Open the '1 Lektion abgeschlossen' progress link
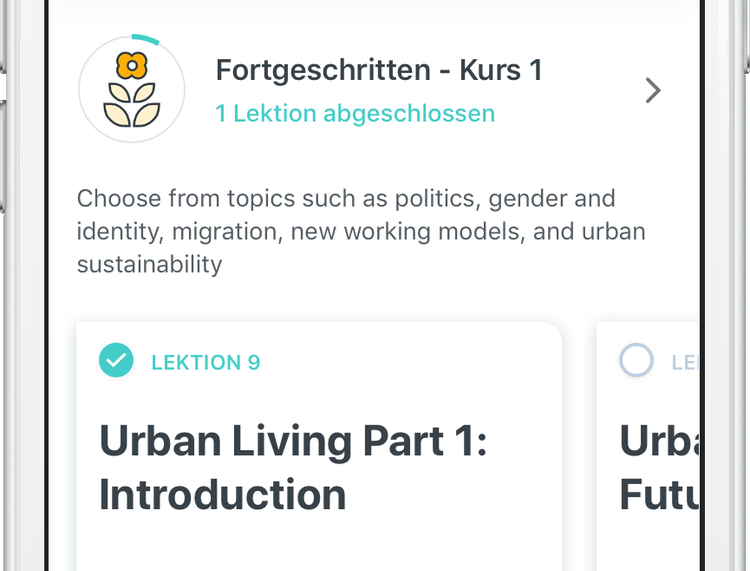The height and width of the screenshot is (571, 750). point(355,113)
